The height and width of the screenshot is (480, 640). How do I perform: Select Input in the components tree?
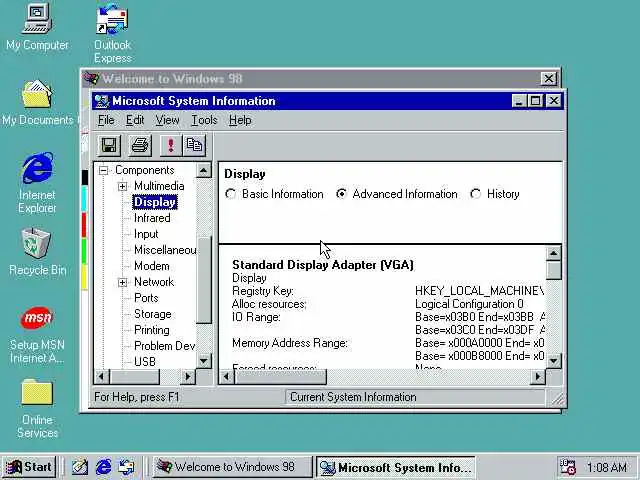(146, 234)
